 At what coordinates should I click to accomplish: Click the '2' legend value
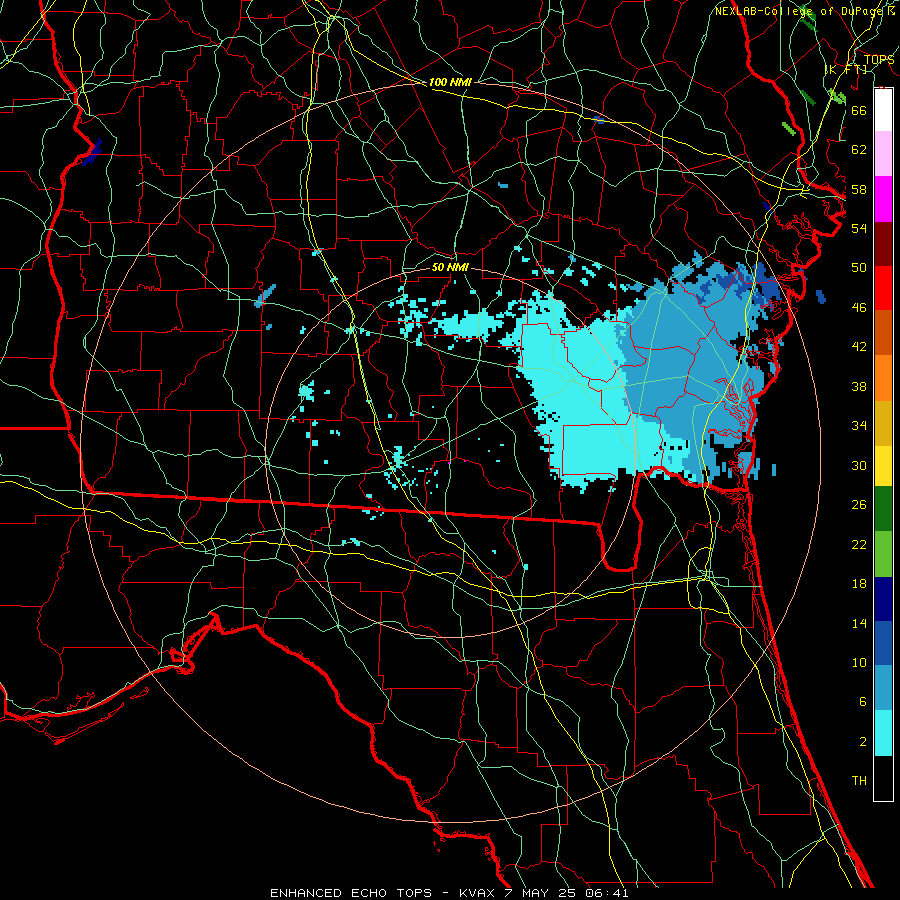pyautogui.click(x=863, y=742)
